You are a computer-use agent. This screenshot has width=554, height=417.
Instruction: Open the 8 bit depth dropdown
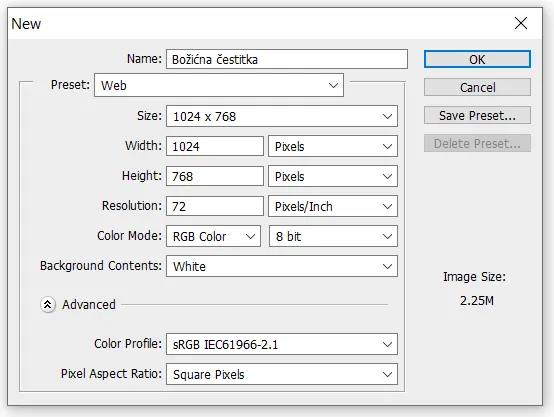[333, 236]
